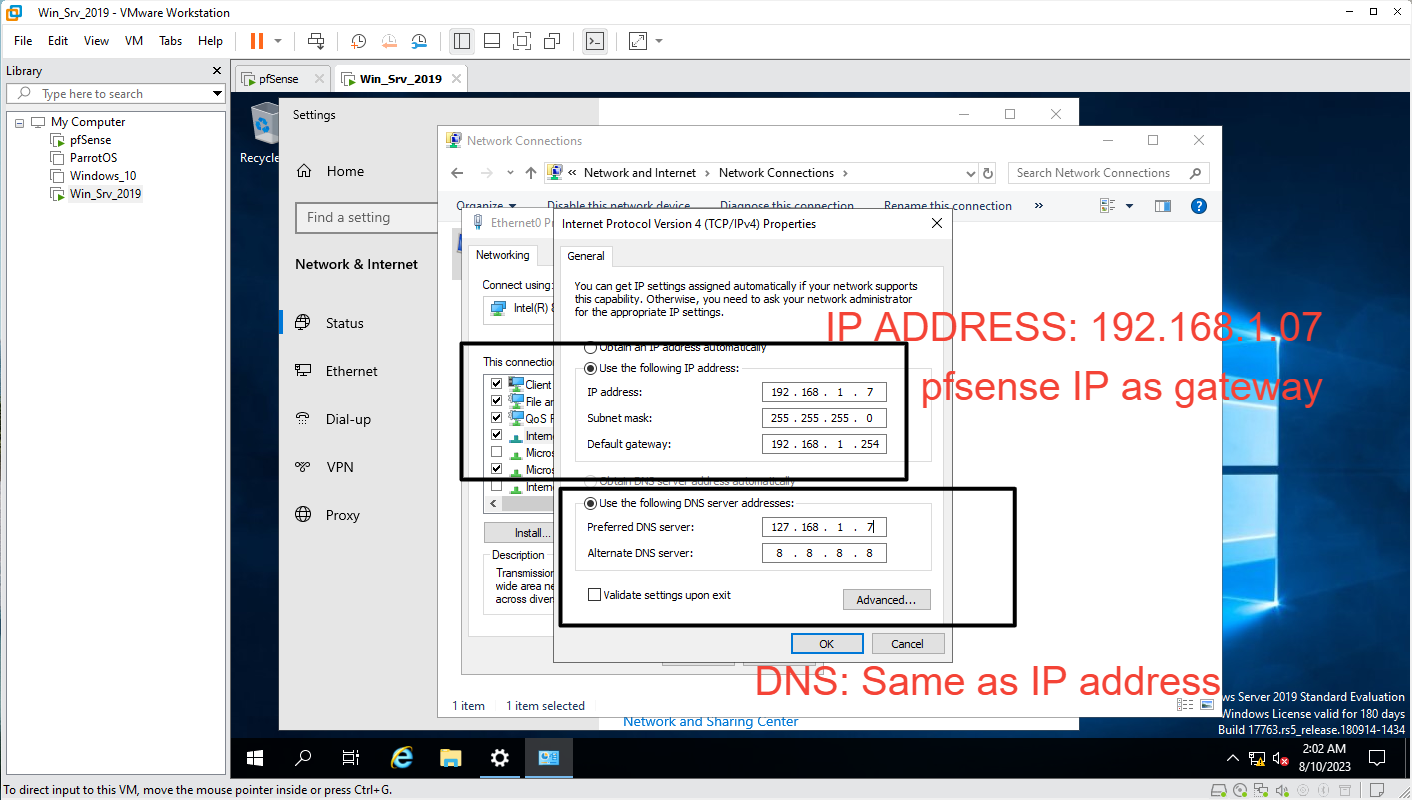Collapse the My Computer tree node
This screenshot has width=1412, height=800.
tap(19, 122)
